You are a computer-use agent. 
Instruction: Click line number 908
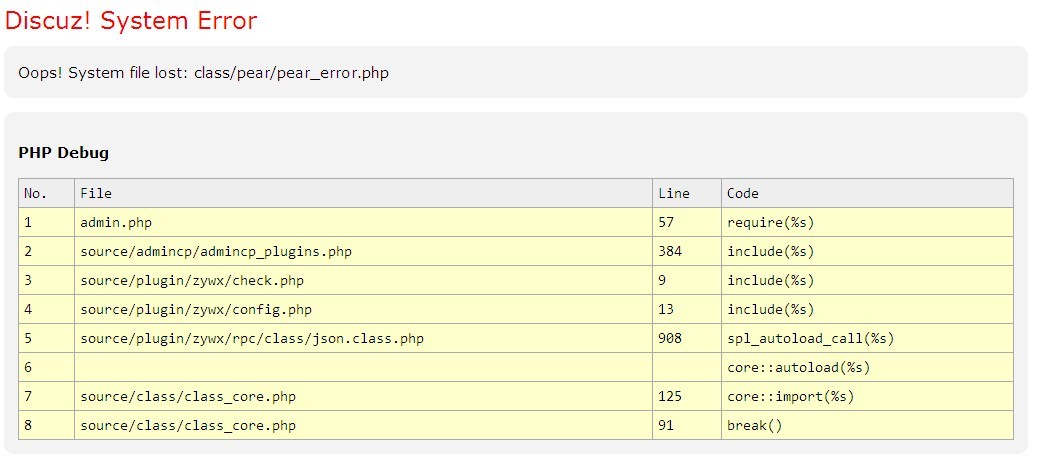(687, 338)
